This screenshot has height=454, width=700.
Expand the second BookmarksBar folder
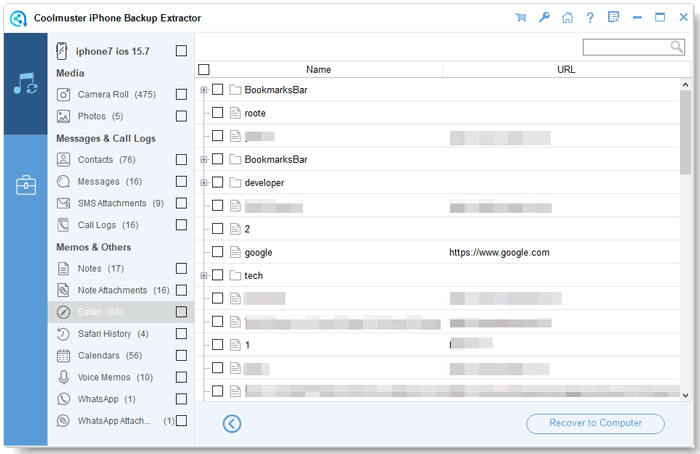click(x=204, y=159)
